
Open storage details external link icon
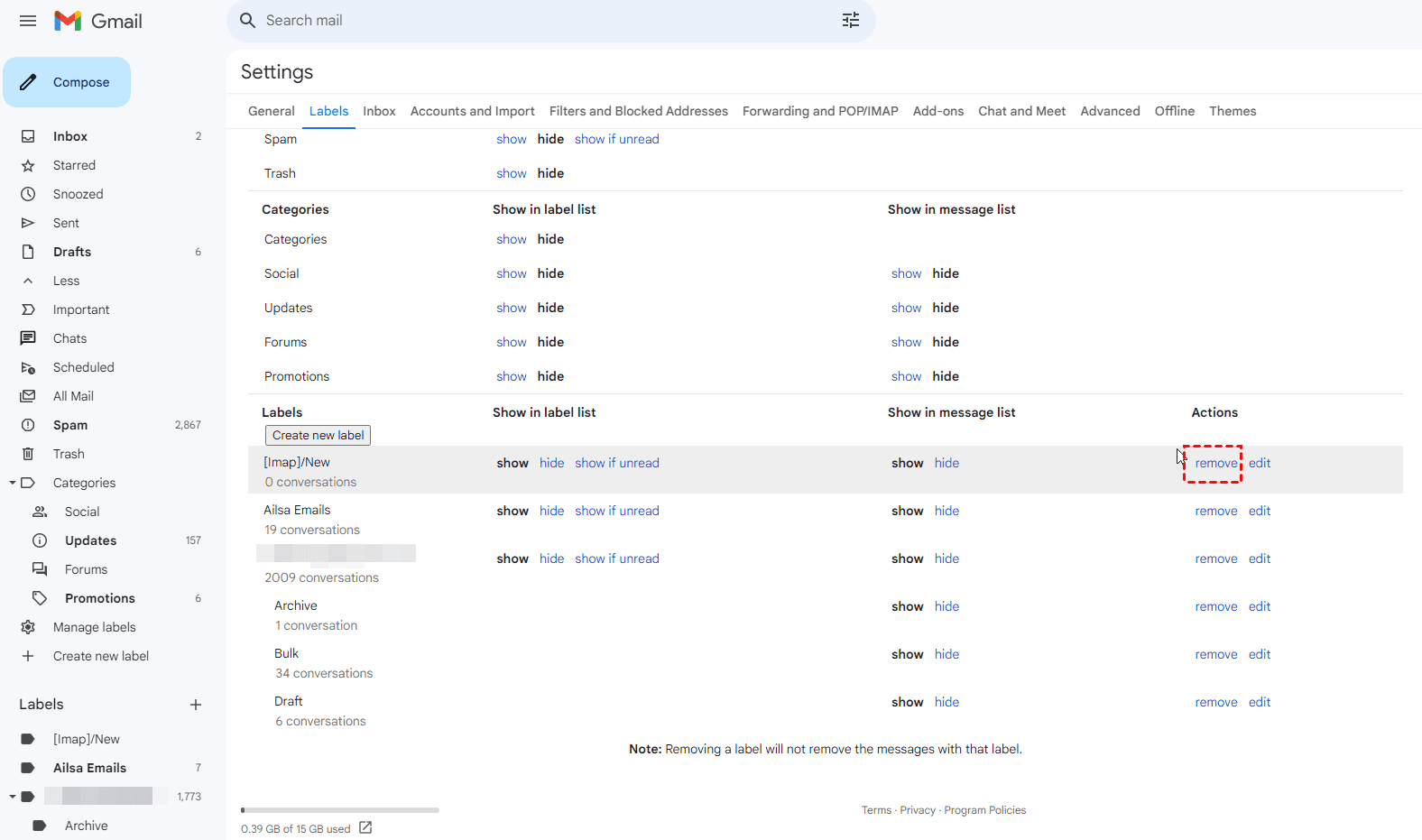click(365, 827)
